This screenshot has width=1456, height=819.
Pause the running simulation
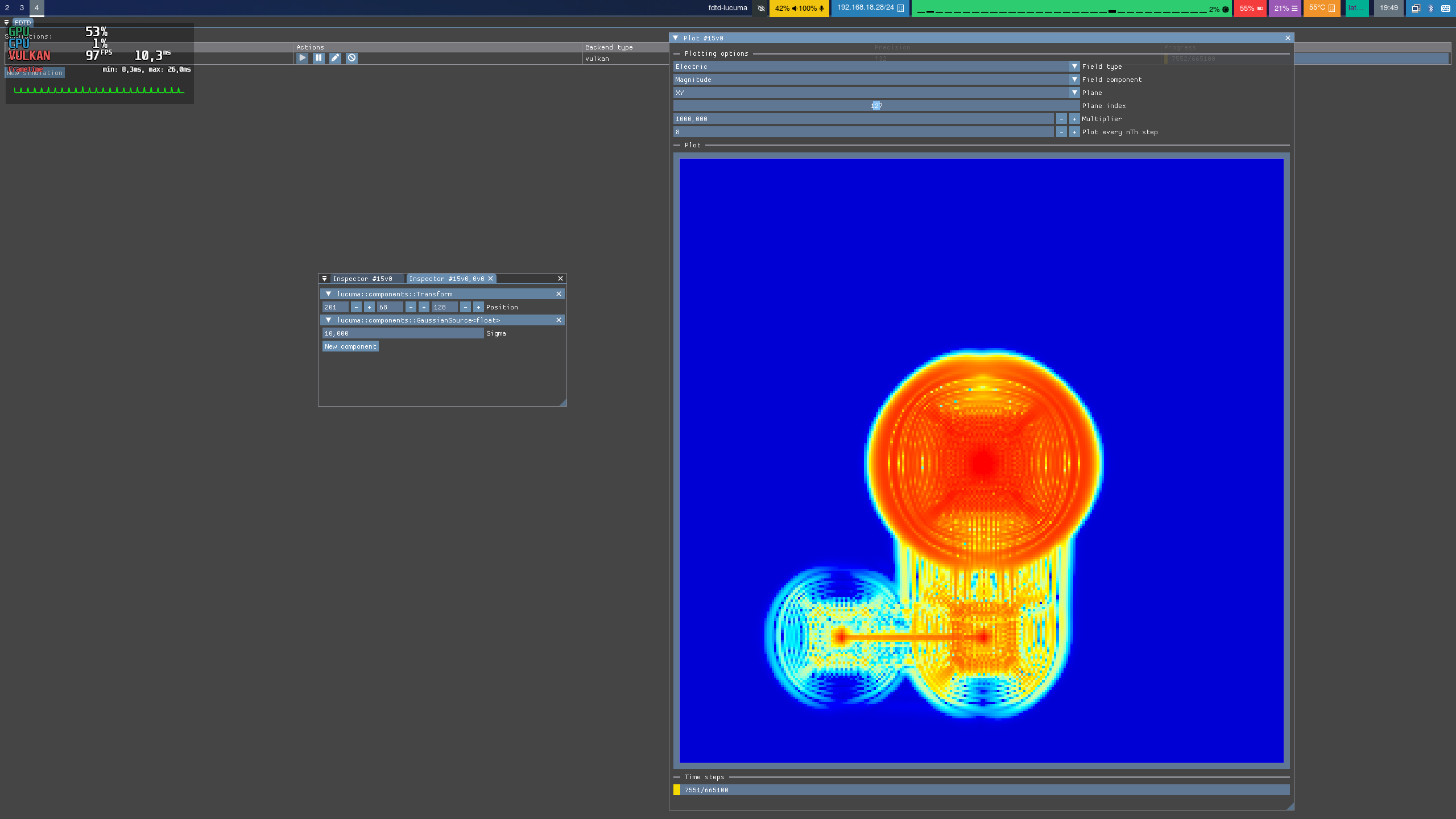[x=318, y=58]
